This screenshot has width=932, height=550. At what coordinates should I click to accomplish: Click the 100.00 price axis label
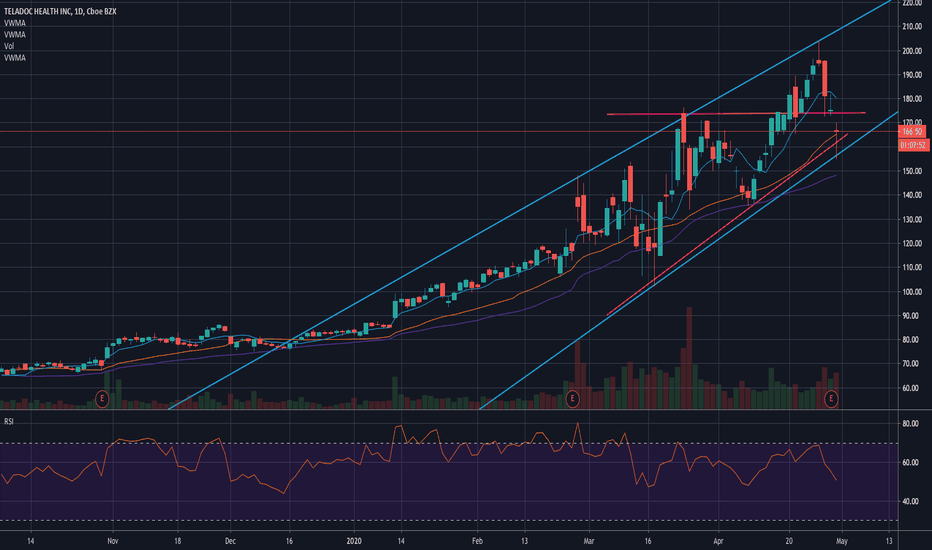[912, 292]
